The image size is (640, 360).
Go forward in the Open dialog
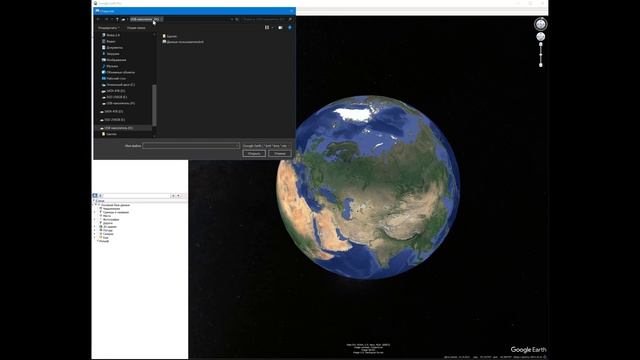(x=106, y=19)
